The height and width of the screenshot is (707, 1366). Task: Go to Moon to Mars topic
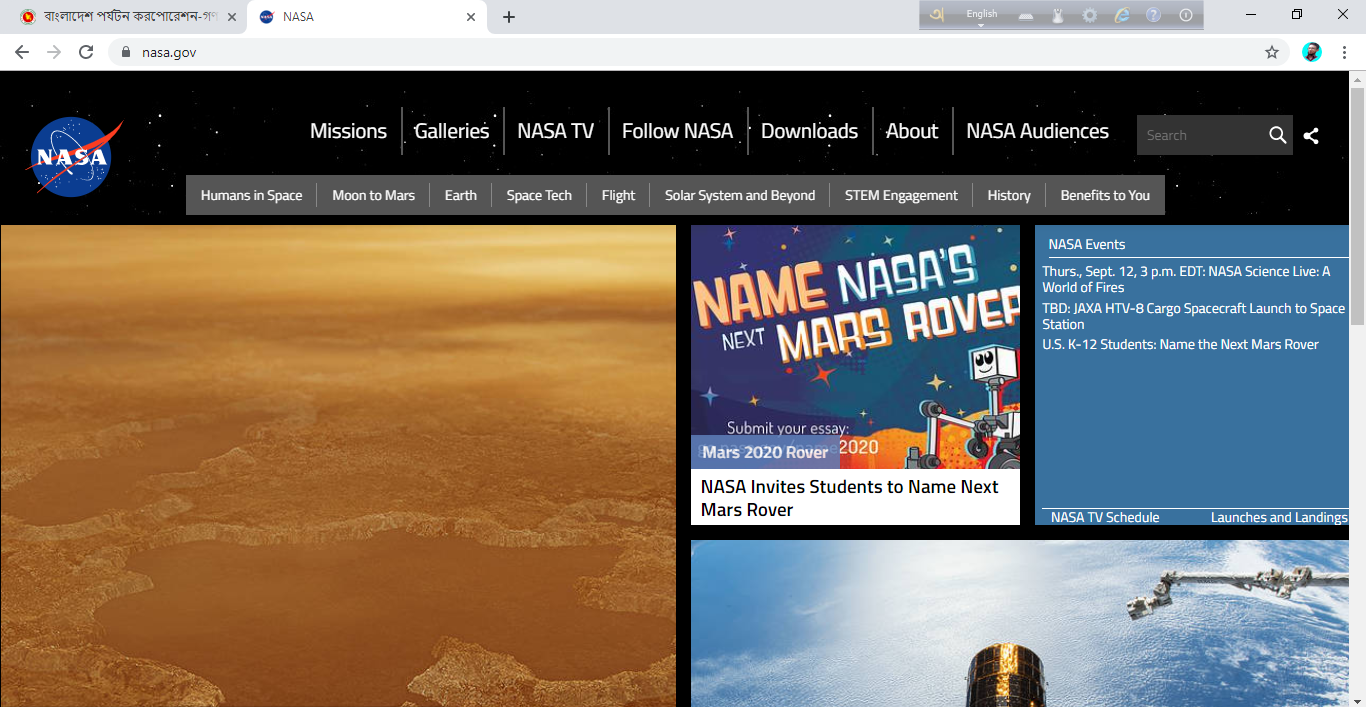(x=373, y=195)
